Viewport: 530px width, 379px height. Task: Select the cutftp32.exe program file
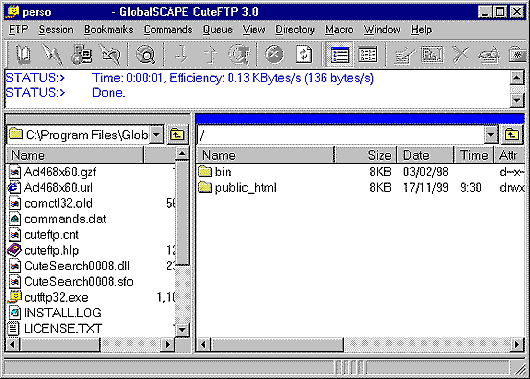click(x=48, y=297)
